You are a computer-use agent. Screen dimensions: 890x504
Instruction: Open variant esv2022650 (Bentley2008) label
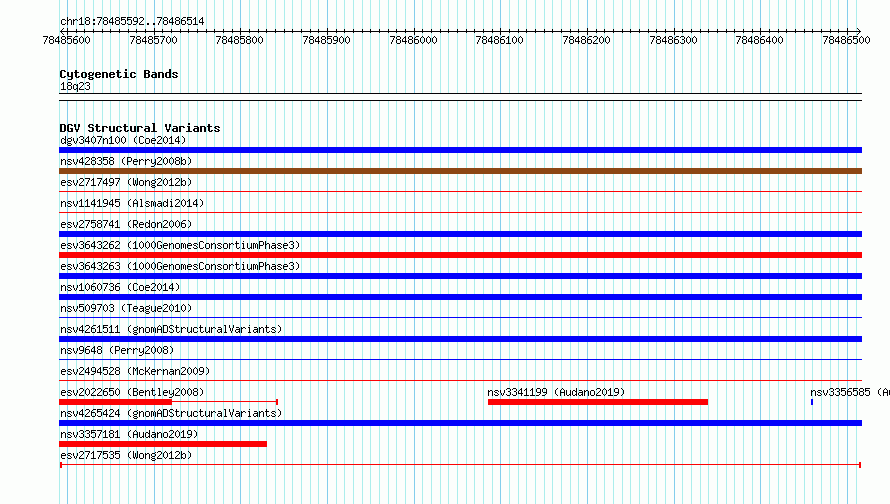tap(132, 392)
